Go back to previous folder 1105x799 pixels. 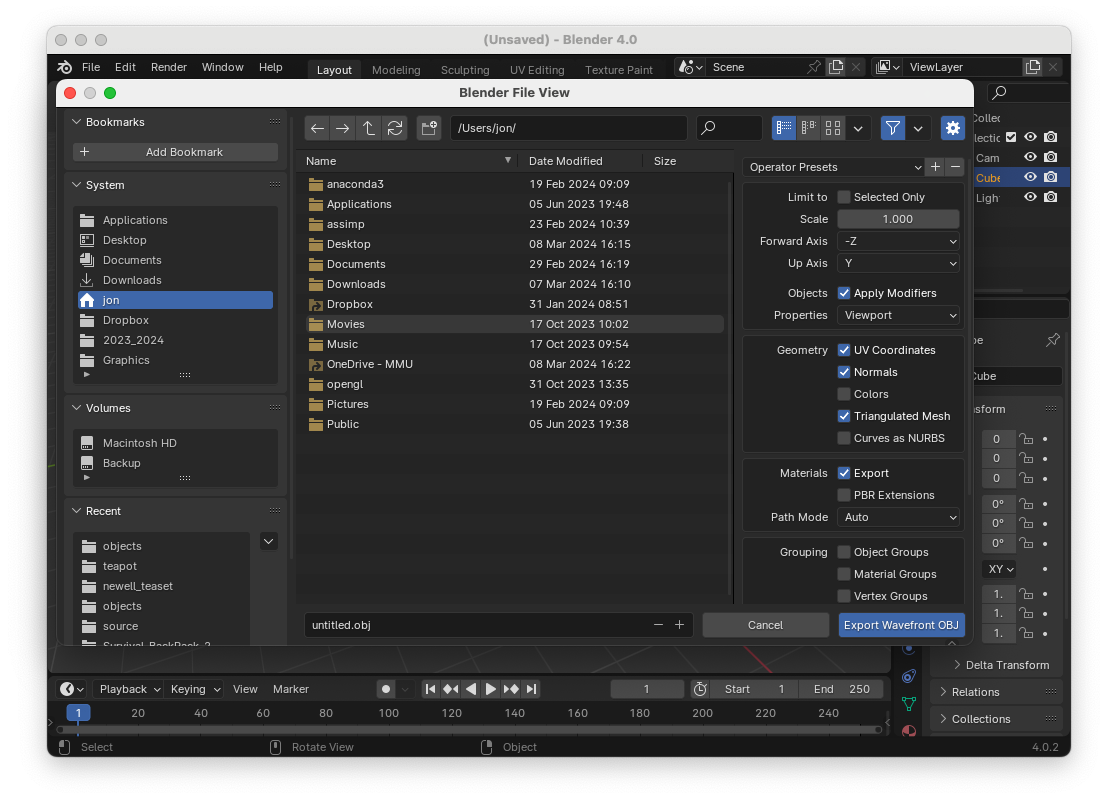coord(317,128)
